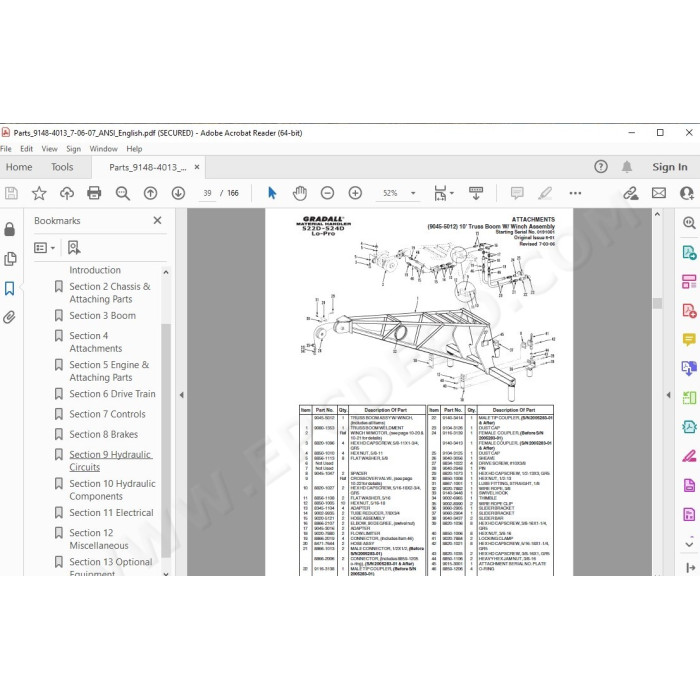Open notifications bell
The image size is (700, 700).
[x=627, y=167]
